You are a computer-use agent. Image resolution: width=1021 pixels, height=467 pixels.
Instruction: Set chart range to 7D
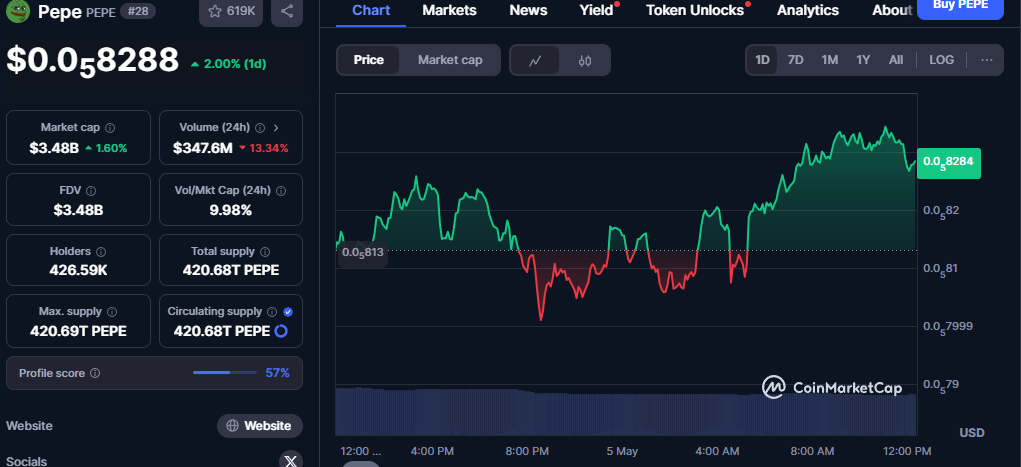796,60
